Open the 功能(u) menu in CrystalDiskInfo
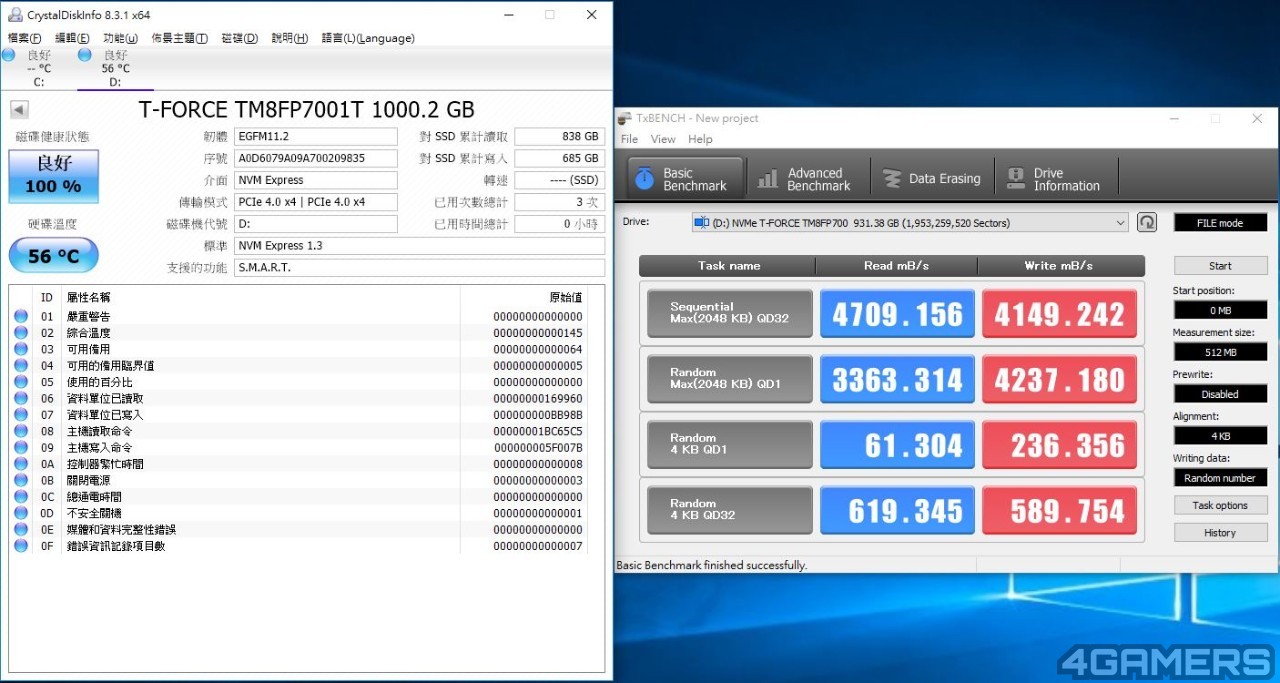 pyautogui.click(x=120, y=38)
